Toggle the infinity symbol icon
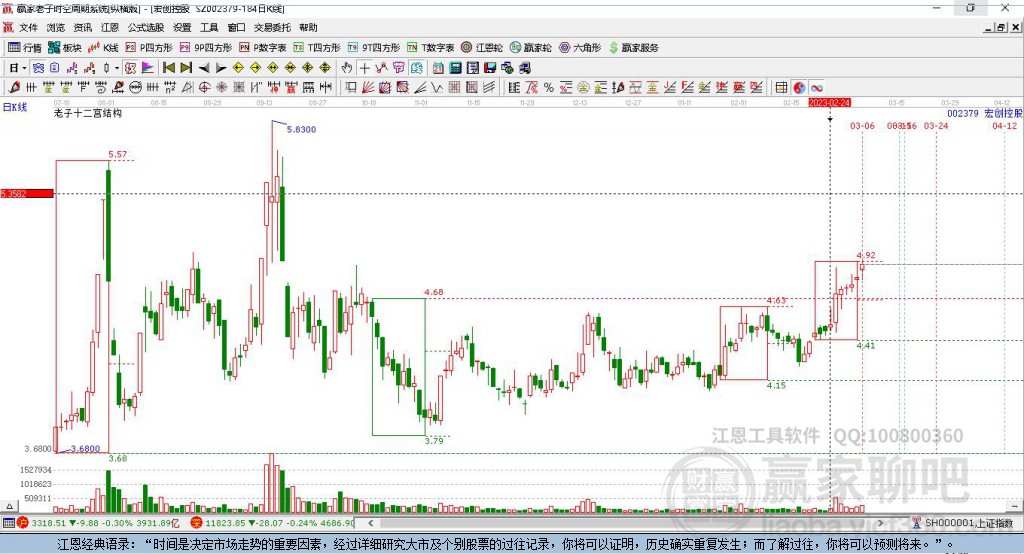This screenshot has height=554, width=1024. click(x=816, y=88)
